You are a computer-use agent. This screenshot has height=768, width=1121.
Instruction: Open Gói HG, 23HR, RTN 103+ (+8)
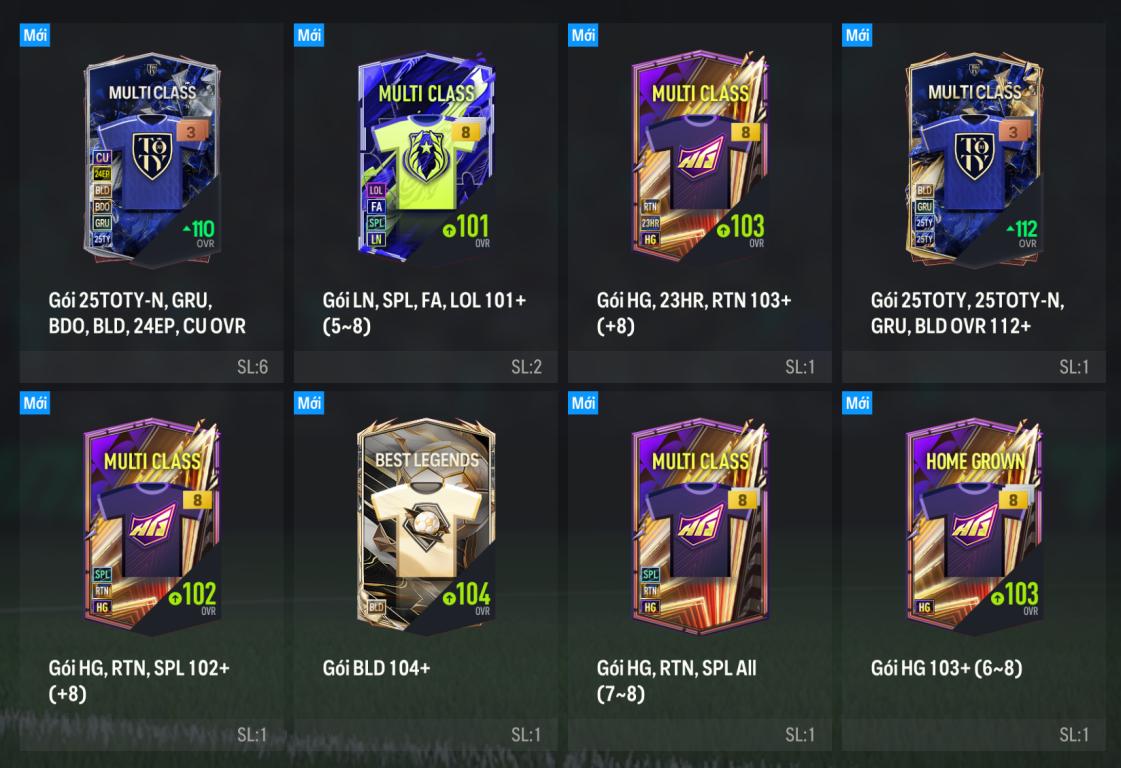click(x=694, y=312)
